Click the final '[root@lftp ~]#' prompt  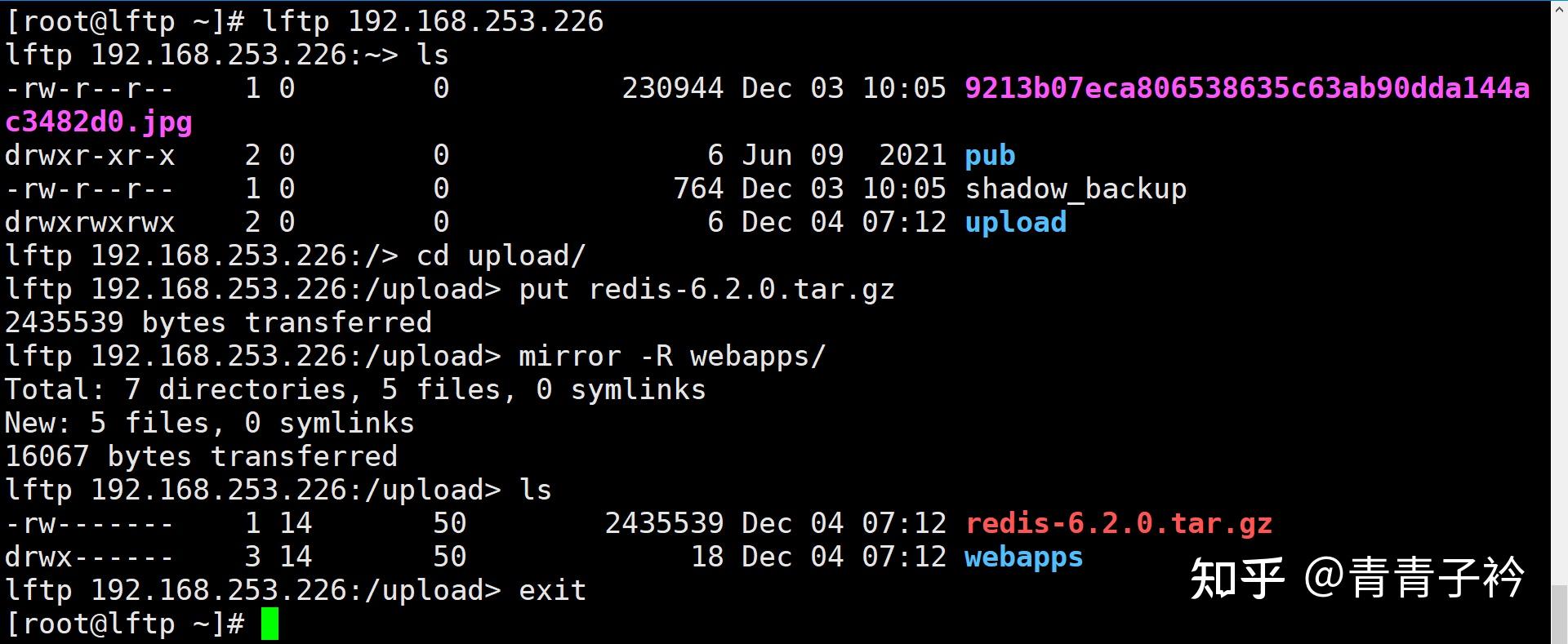[125, 624]
